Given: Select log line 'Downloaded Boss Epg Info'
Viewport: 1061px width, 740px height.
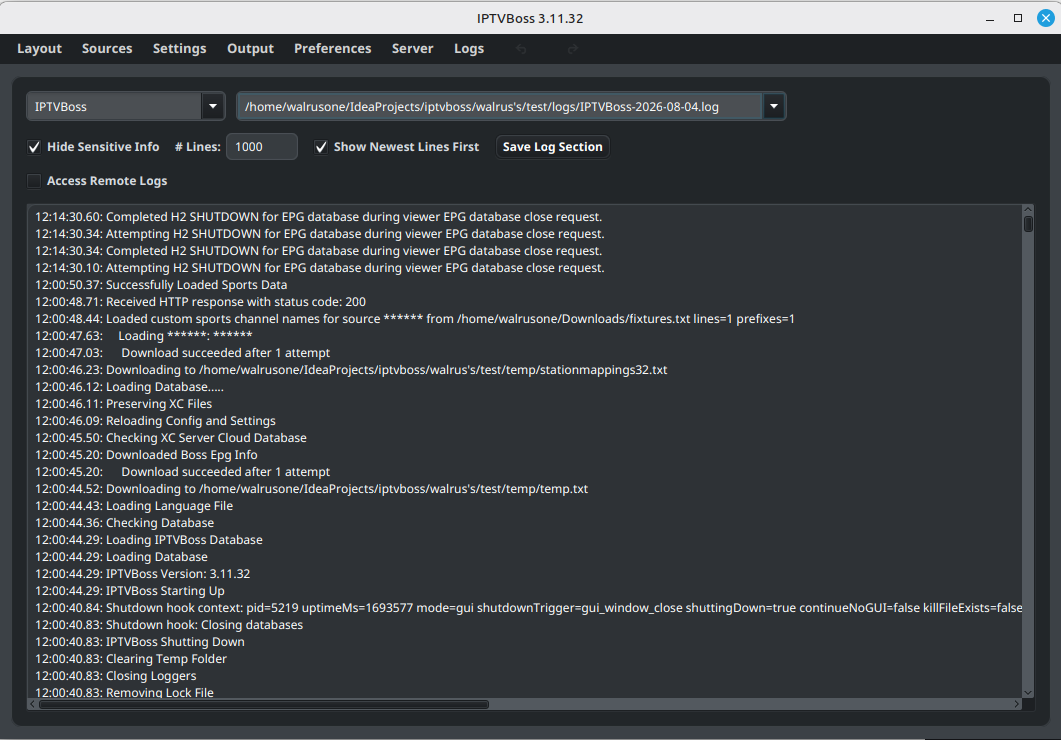Looking at the screenshot, I should pos(146,455).
